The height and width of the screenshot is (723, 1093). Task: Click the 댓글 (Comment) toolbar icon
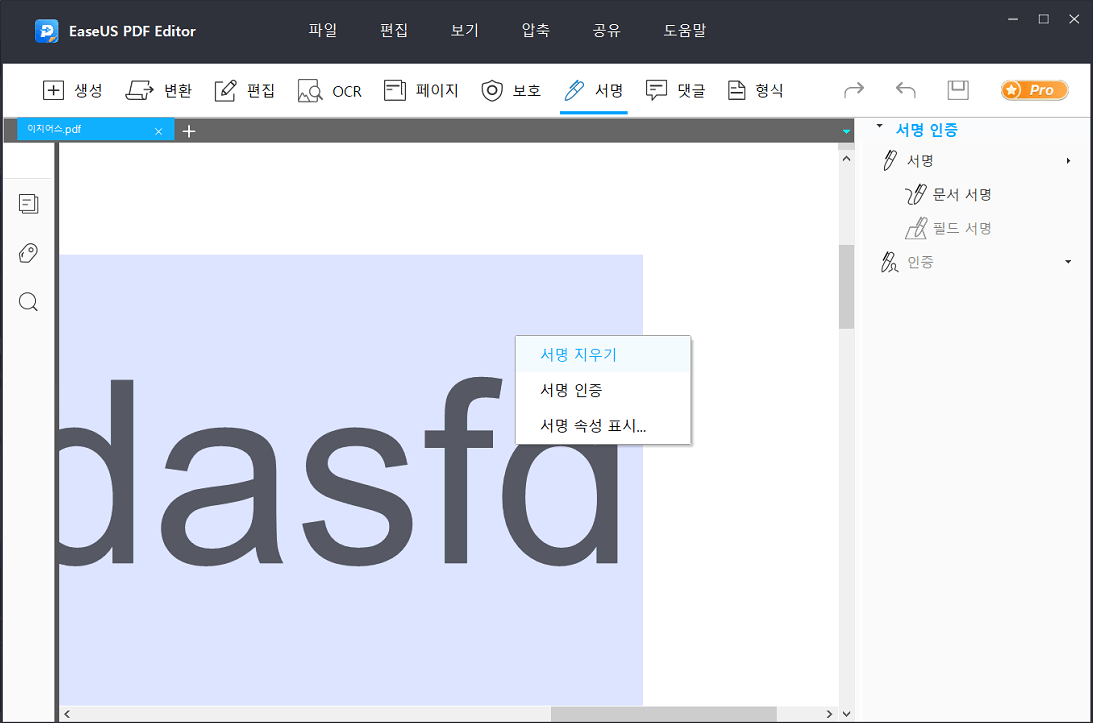(x=657, y=91)
